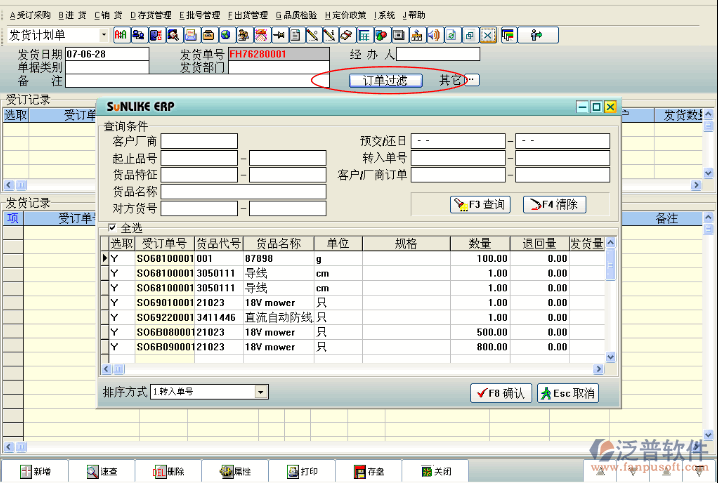Viewport: 719px width, 483px height.
Task: Open the 排序方式 sort order dropdown
Action: click(x=260, y=393)
